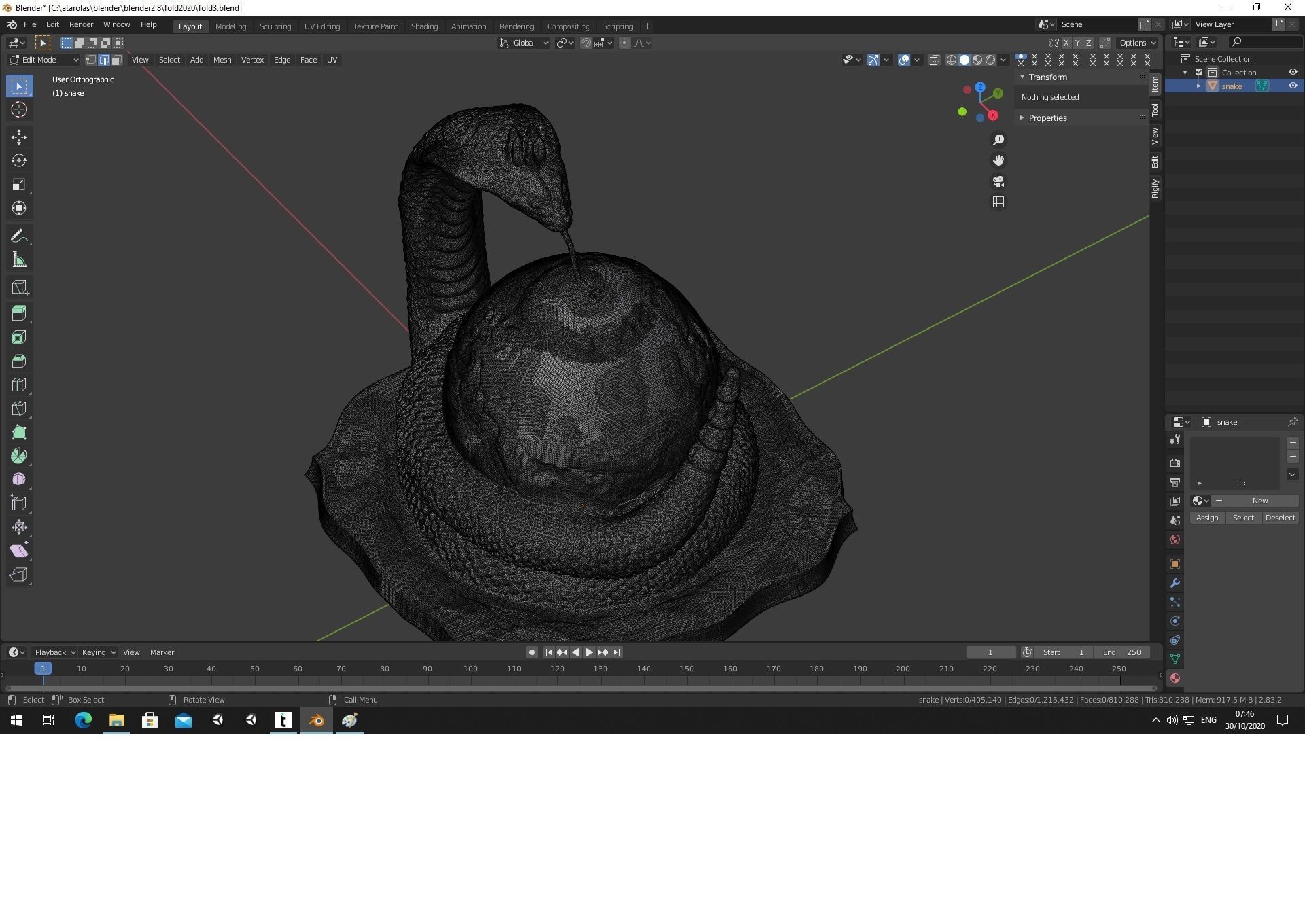Choose the Measure ruler tool
This screenshot has height=924, width=1305.
[19, 260]
